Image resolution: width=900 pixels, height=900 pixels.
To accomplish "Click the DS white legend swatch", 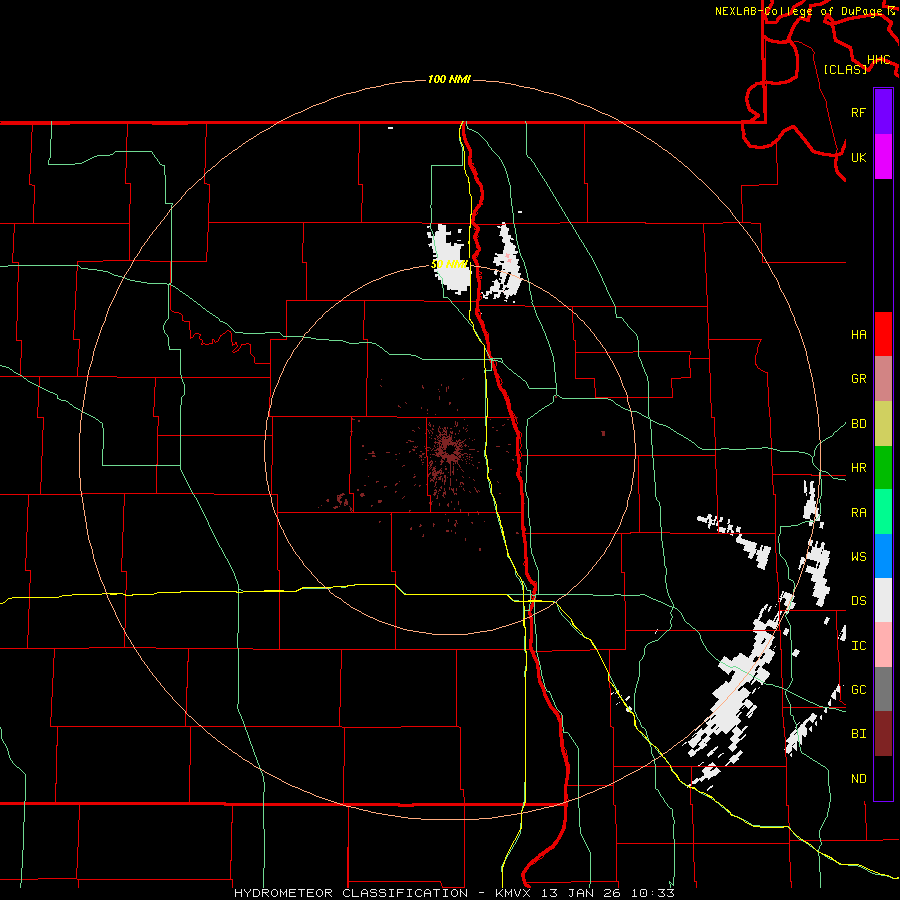I will 883,600.
